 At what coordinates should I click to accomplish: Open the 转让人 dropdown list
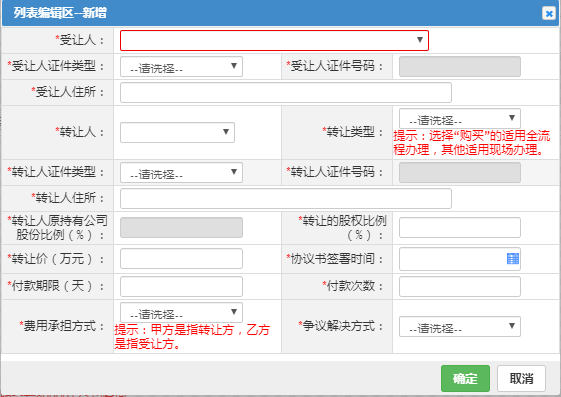point(177,132)
